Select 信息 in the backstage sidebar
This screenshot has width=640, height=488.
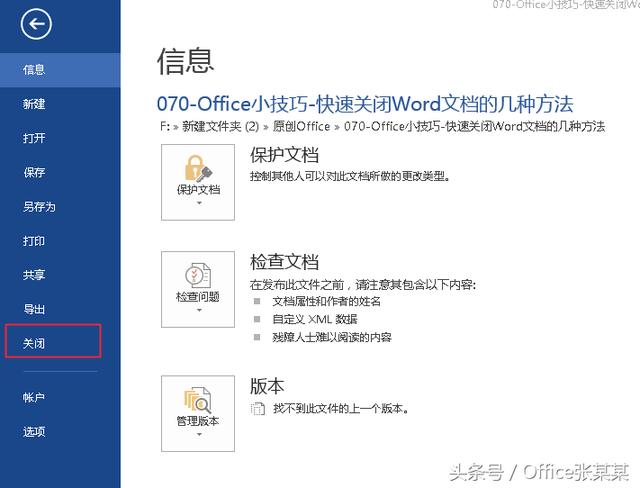point(60,70)
